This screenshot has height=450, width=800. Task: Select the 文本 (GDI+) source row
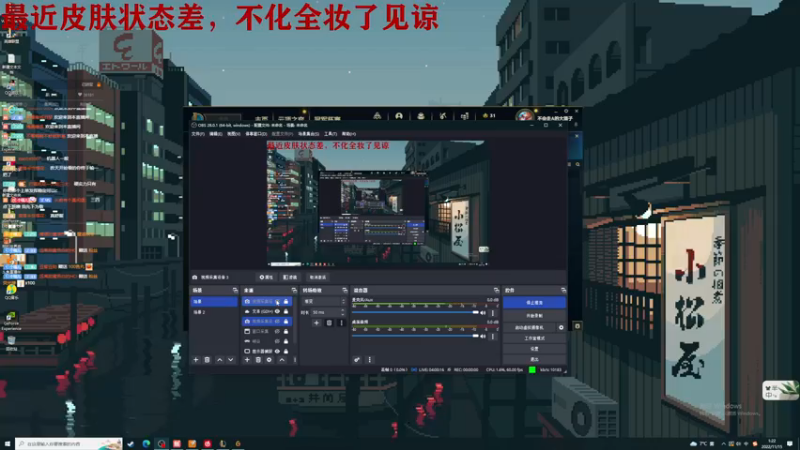(x=266, y=311)
